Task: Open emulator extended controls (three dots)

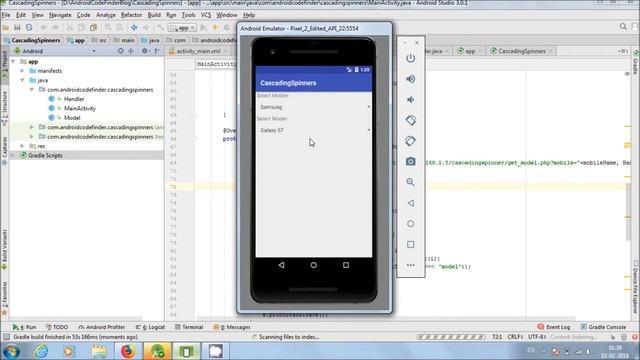Action: coord(411,265)
